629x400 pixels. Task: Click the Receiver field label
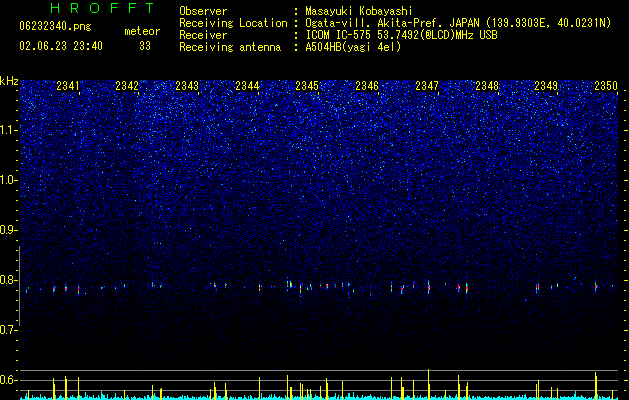coord(203,35)
